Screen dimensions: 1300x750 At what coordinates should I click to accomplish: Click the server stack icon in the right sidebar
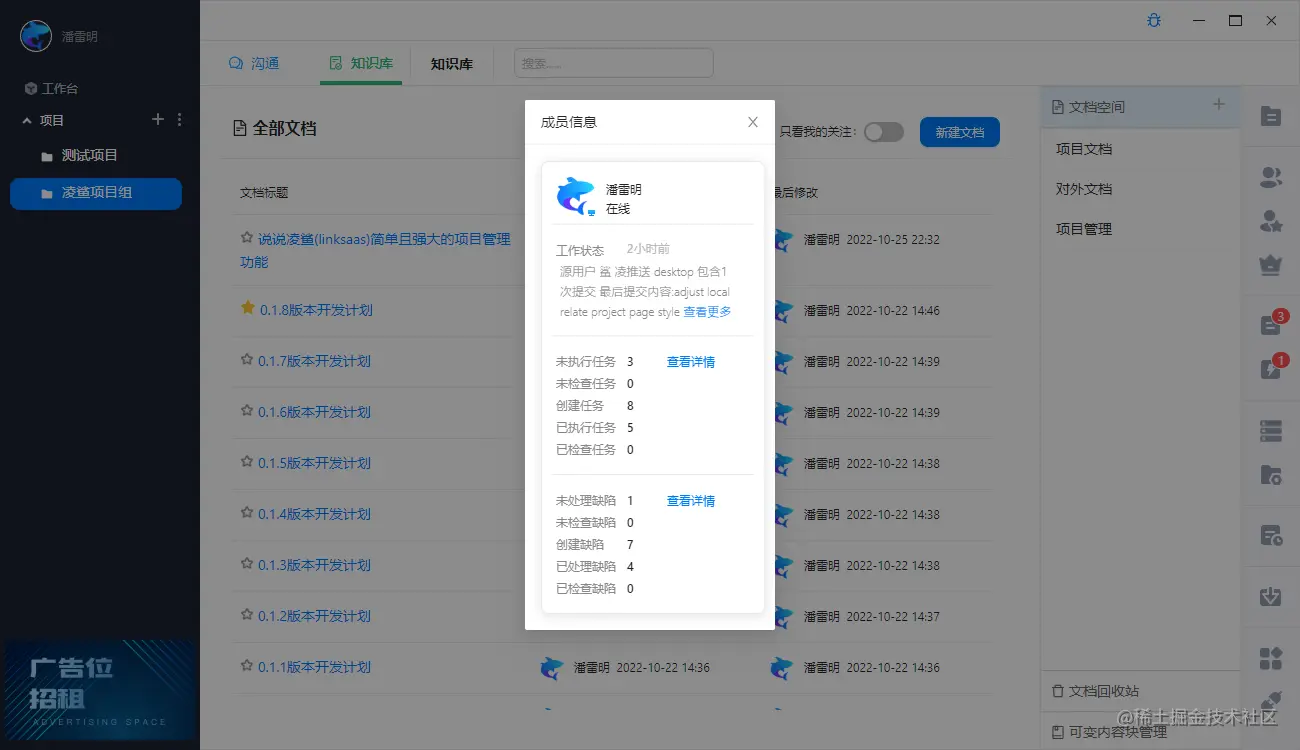1271,431
